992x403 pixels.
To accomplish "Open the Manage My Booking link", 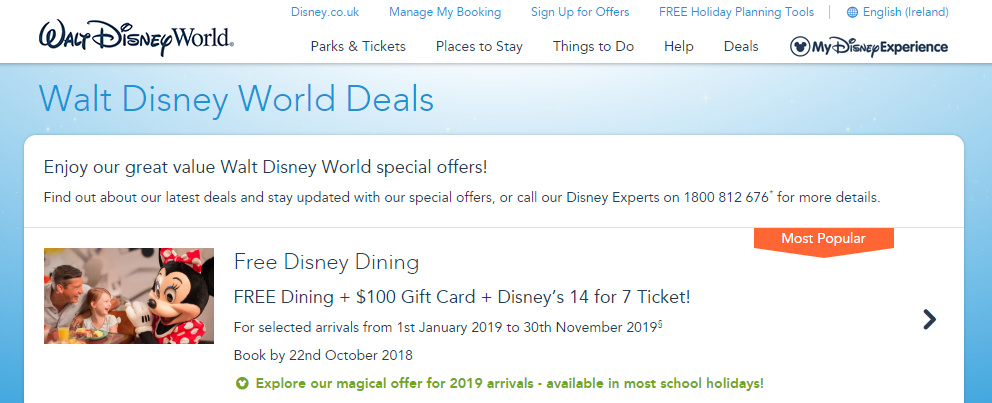I will pyautogui.click(x=445, y=13).
